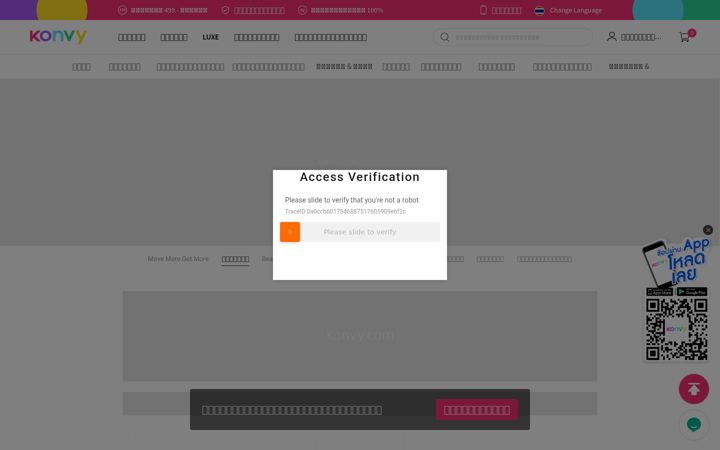
Task: Click the orange slide-to-verify handle
Action: pyautogui.click(x=290, y=232)
